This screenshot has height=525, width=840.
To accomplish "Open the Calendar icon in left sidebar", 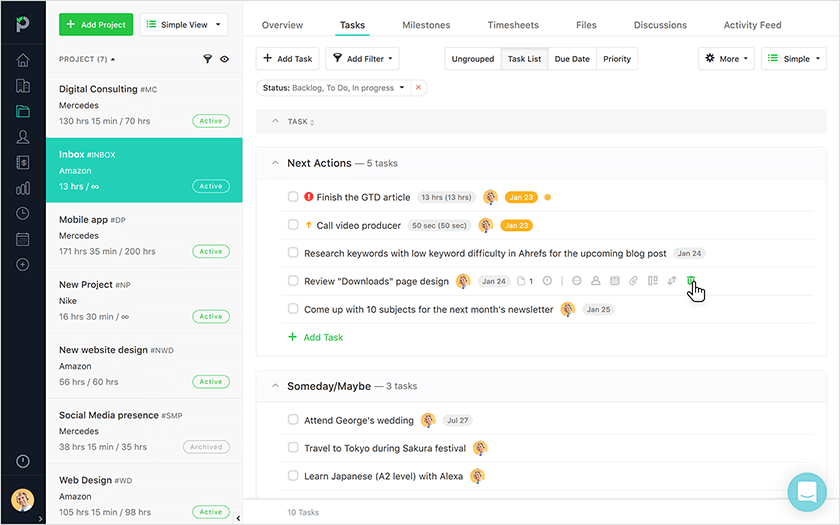I will [x=22, y=239].
